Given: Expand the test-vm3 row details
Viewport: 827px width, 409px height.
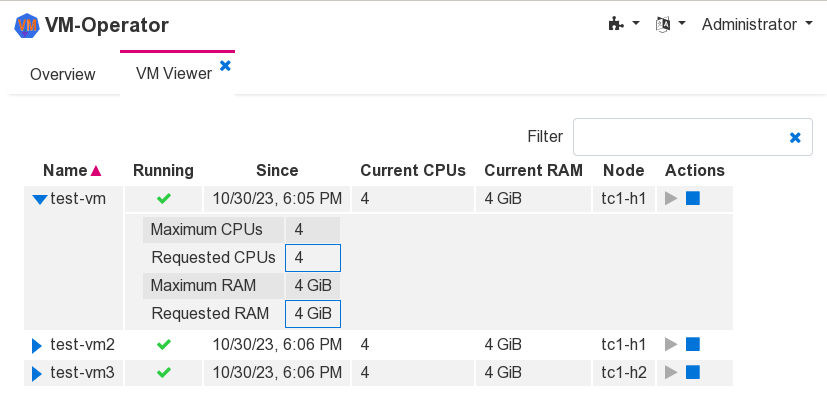Looking at the screenshot, I should (x=37, y=374).
